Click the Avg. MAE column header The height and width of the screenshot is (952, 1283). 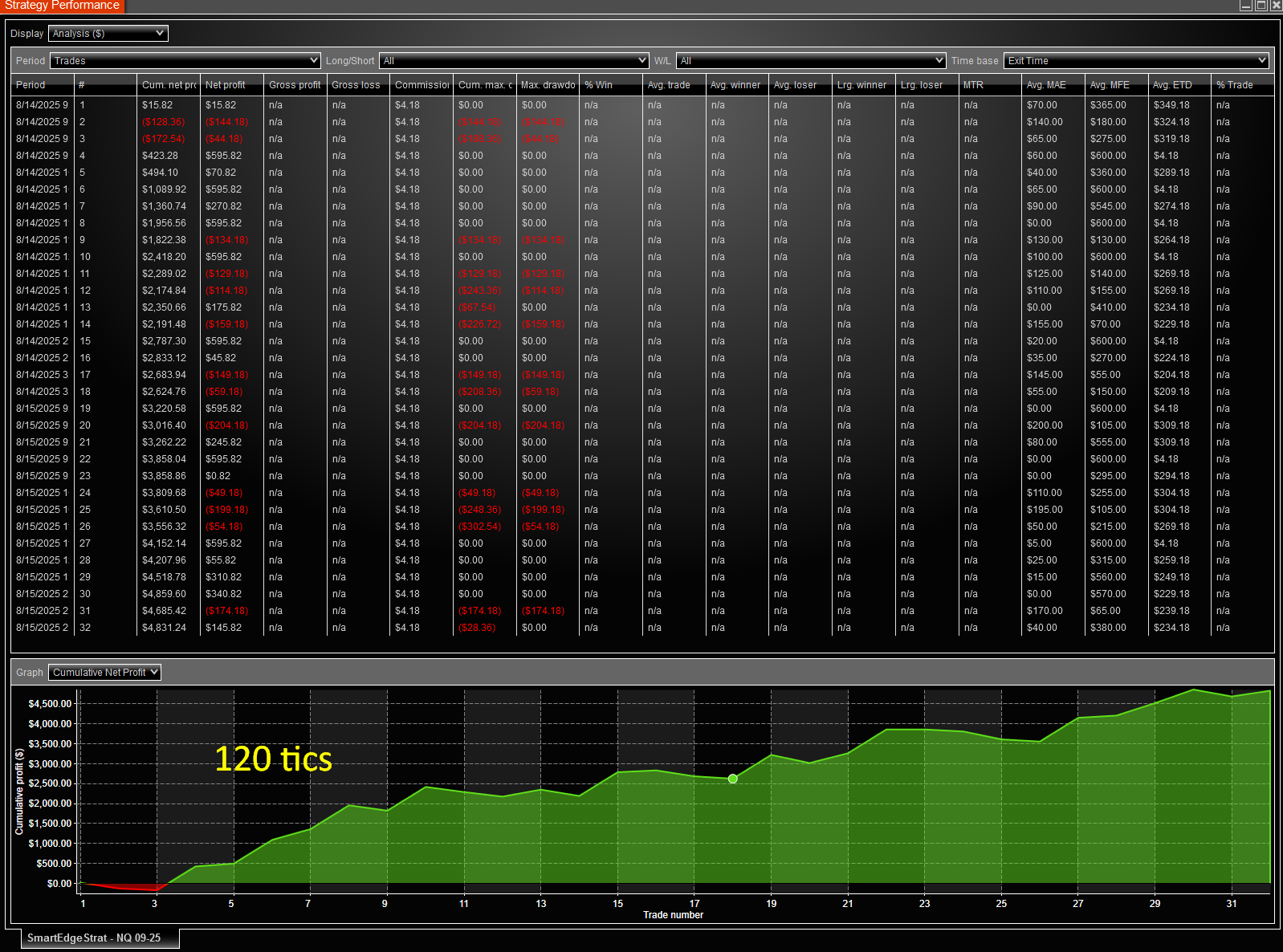click(x=1046, y=85)
